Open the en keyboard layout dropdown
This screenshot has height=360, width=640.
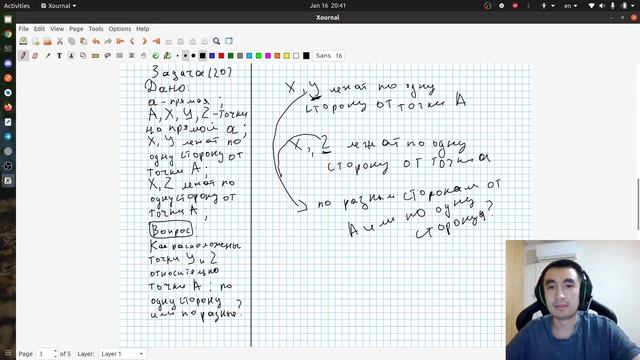pos(571,6)
